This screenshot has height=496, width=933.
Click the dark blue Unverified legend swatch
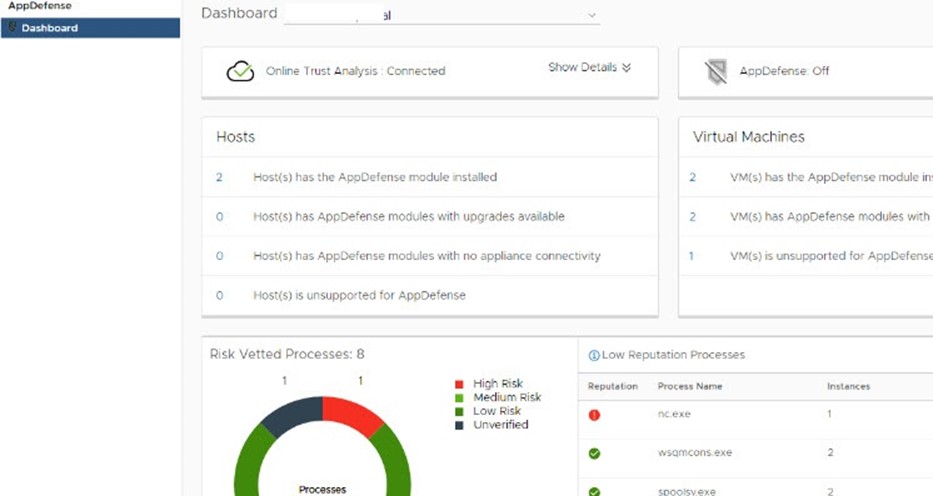(459, 425)
